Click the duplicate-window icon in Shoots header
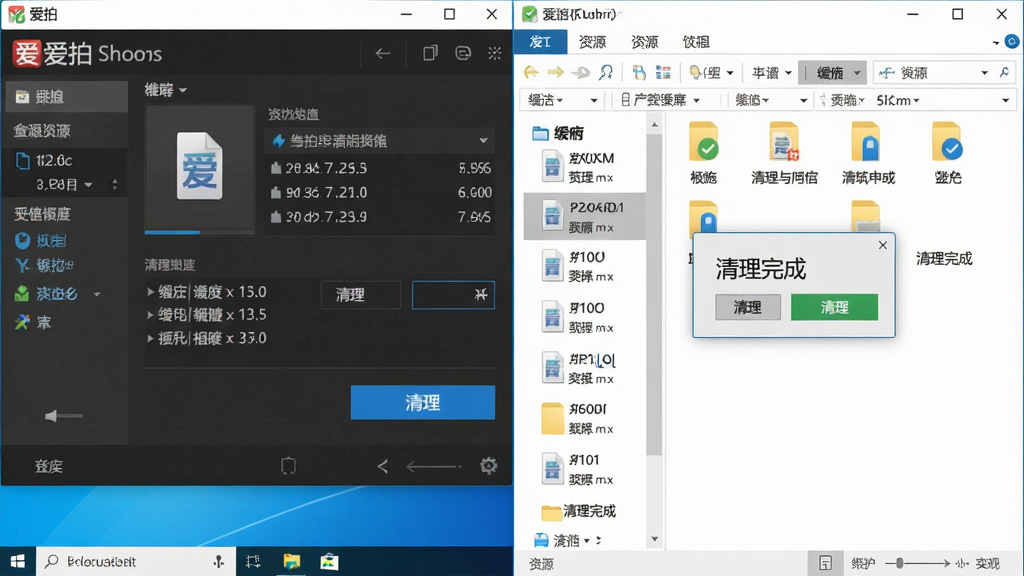Image resolution: width=1024 pixels, height=576 pixels. tap(430, 54)
